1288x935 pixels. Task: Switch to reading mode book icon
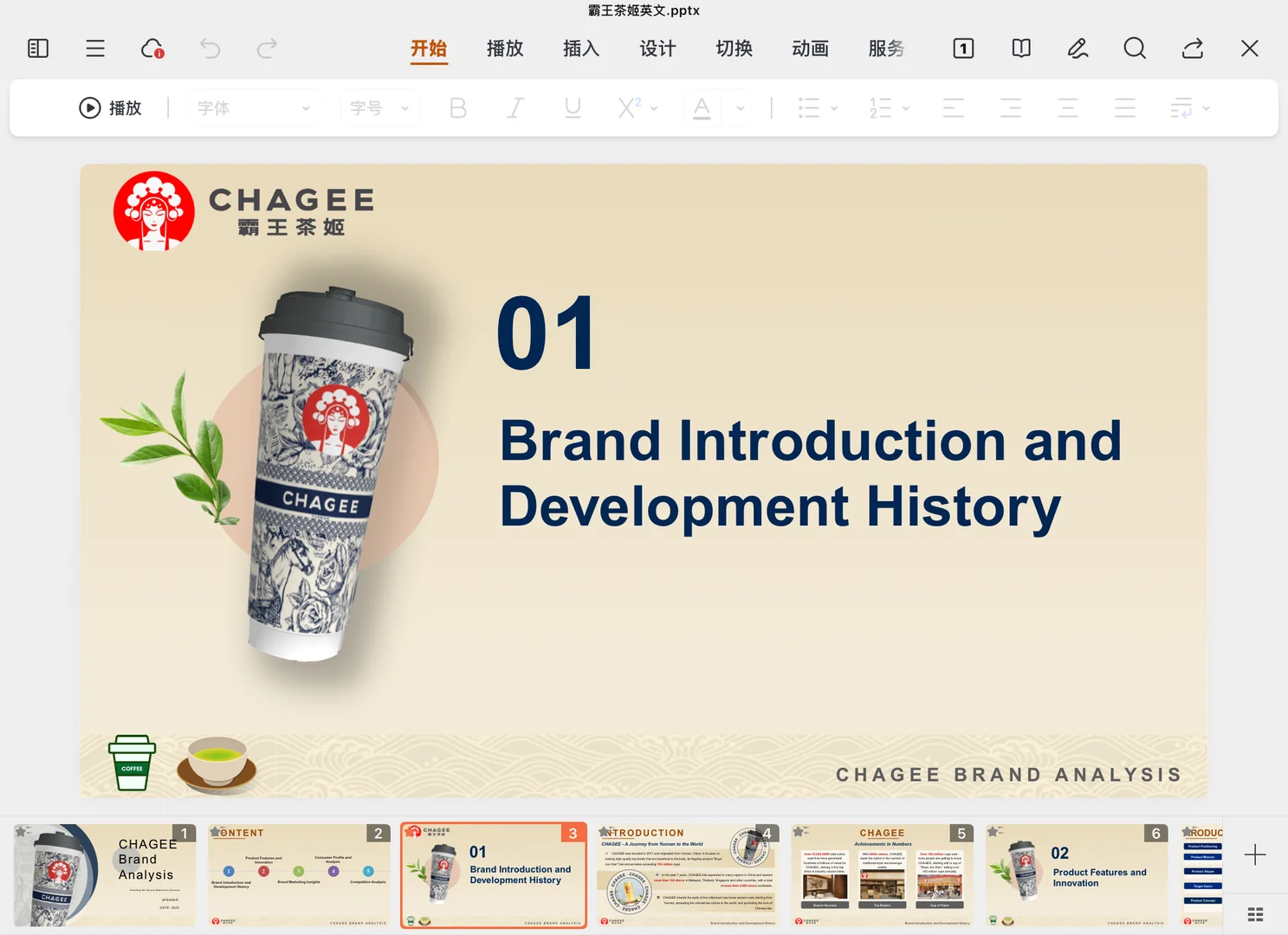(x=1021, y=48)
